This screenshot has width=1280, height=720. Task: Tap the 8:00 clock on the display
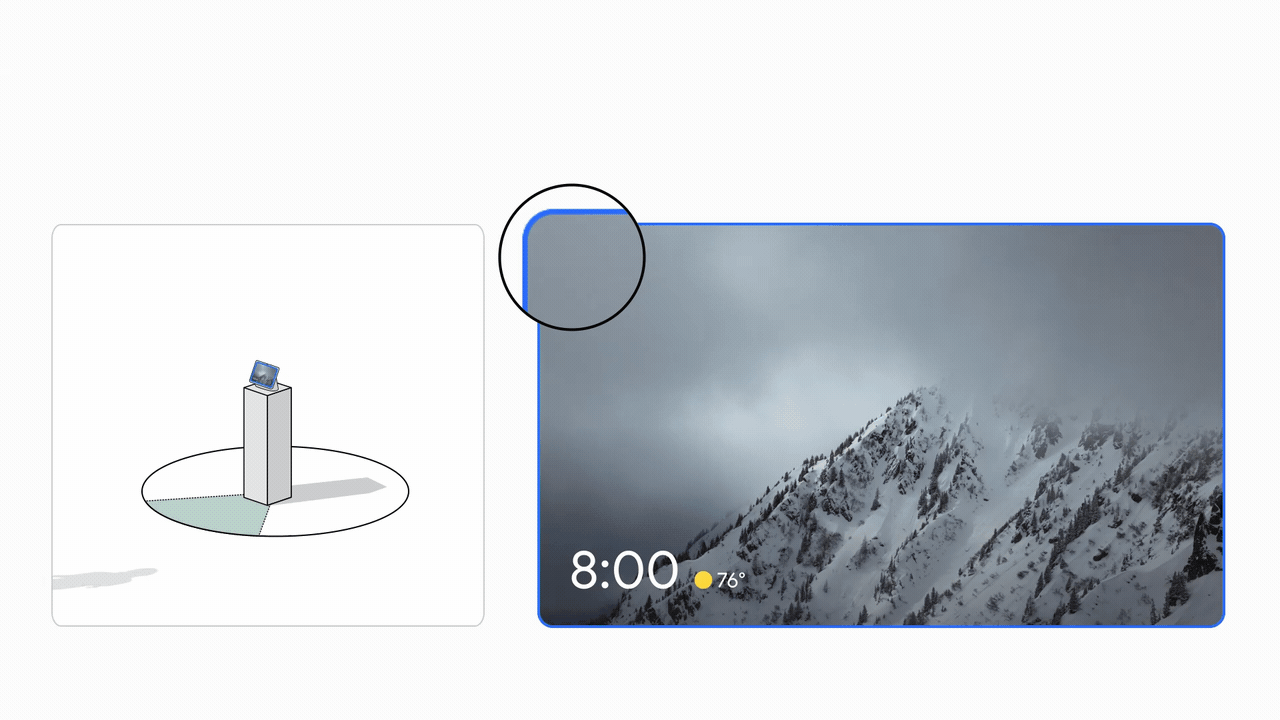(x=624, y=572)
